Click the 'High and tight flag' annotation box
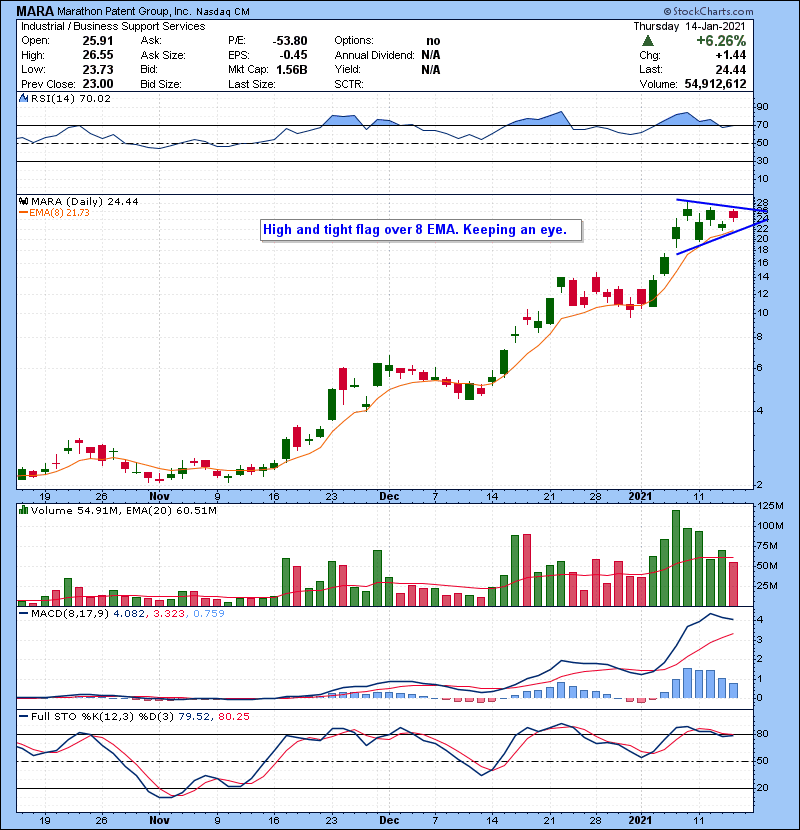800x830 pixels. [421, 230]
